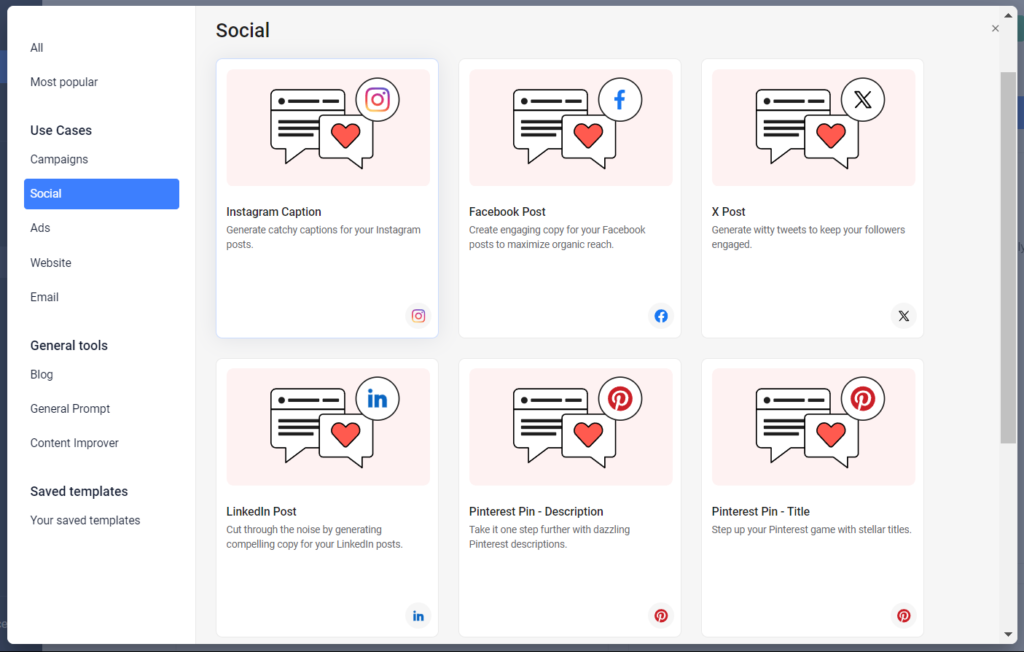Close the template dialog with the X button
This screenshot has width=1024, height=652.
(x=995, y=28)
